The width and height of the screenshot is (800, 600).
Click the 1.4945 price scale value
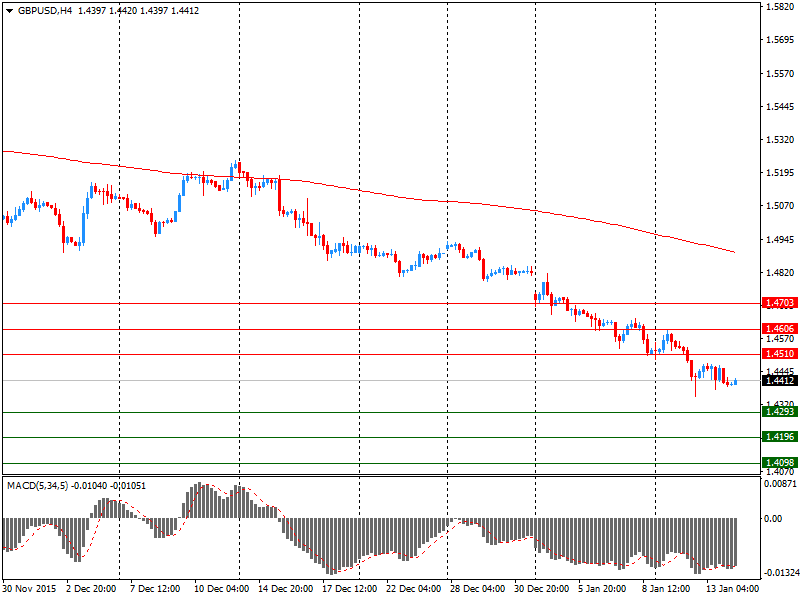click(x=781, y=239)
